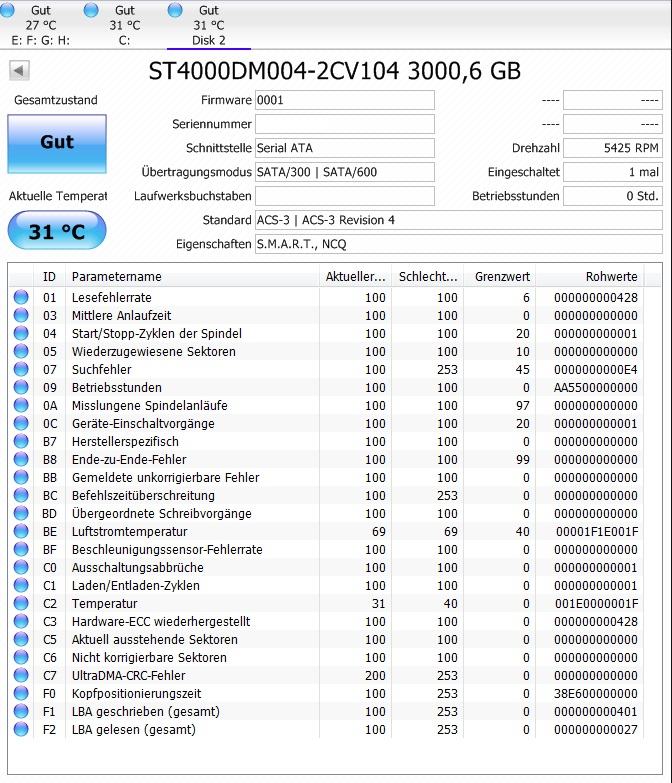
Task: Select raw value 000000000401 of LBA geschrieben
Action: [x=596, y=712]
